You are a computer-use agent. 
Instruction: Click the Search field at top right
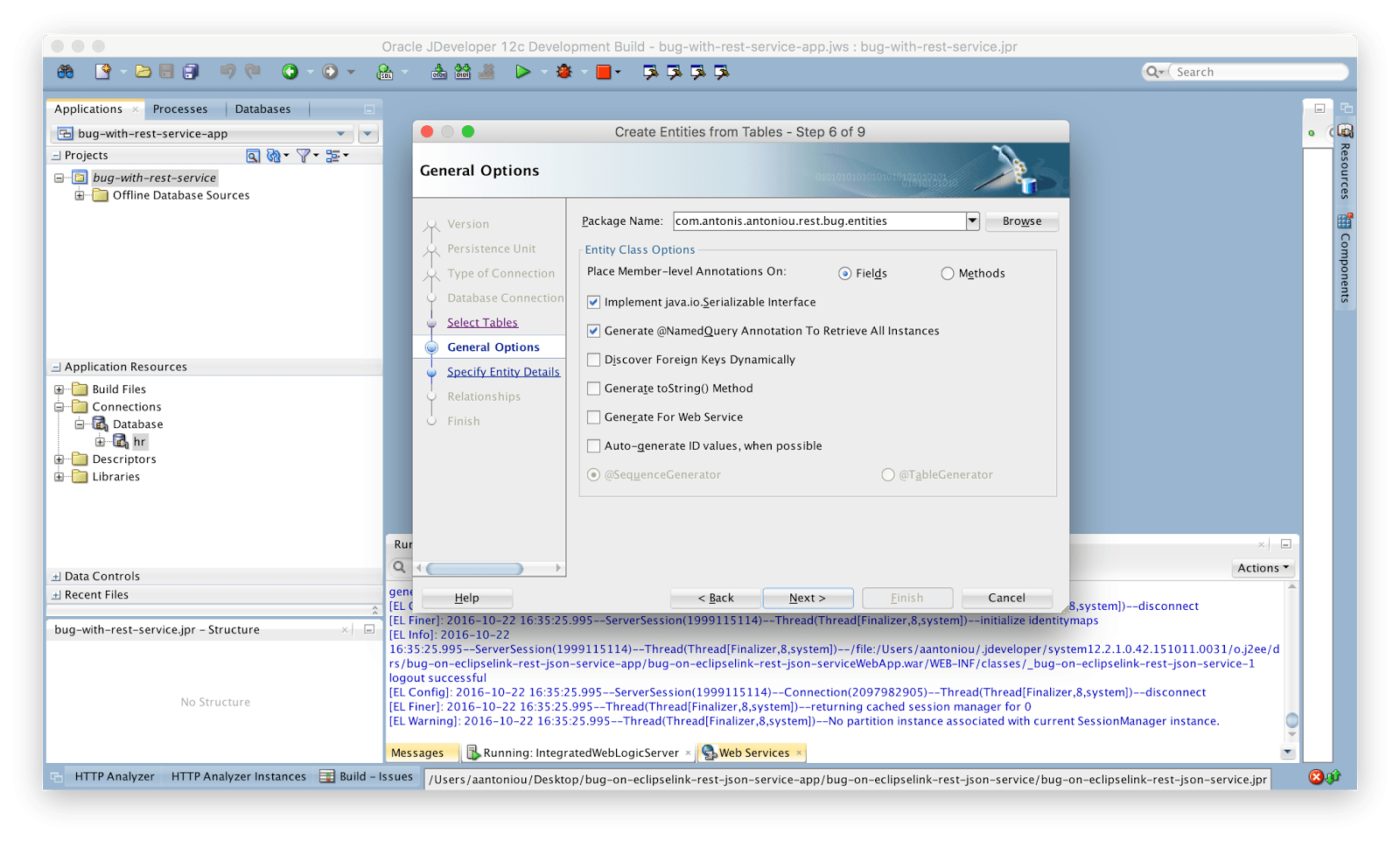pos(1257,72)
